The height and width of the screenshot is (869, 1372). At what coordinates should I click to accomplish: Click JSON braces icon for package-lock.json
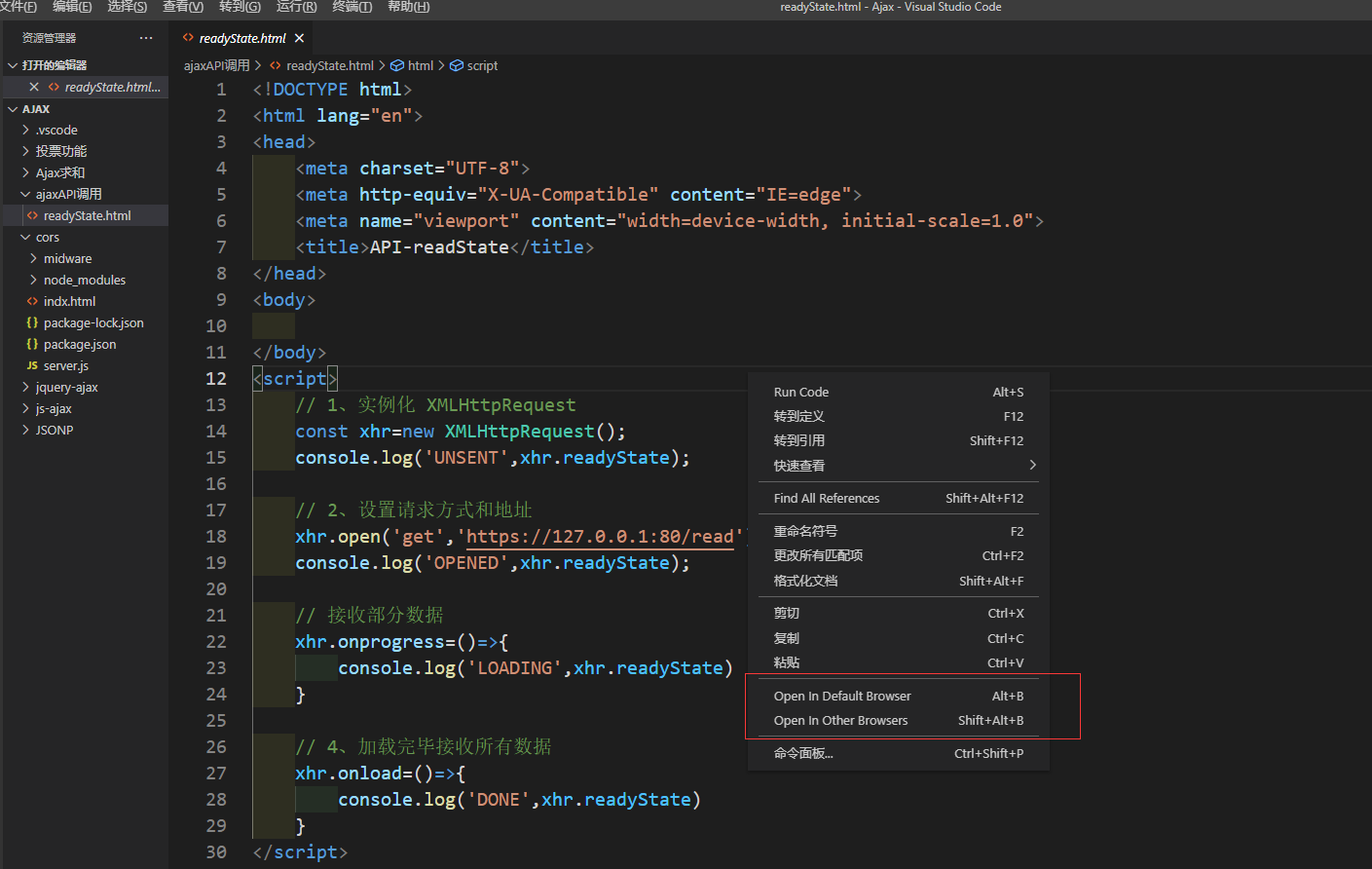(32, 322)
